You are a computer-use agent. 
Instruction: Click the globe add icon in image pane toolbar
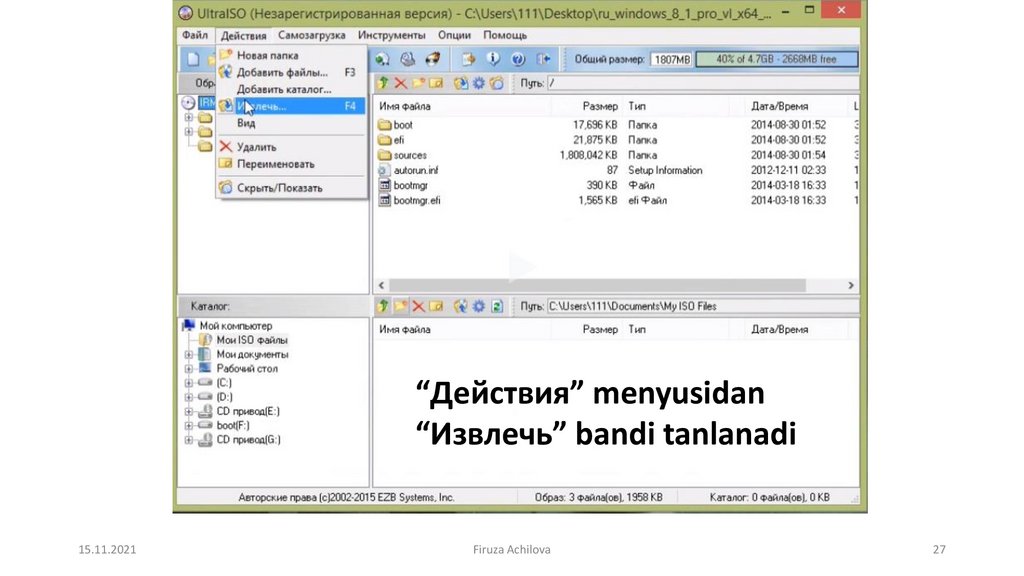pos(461,83)
